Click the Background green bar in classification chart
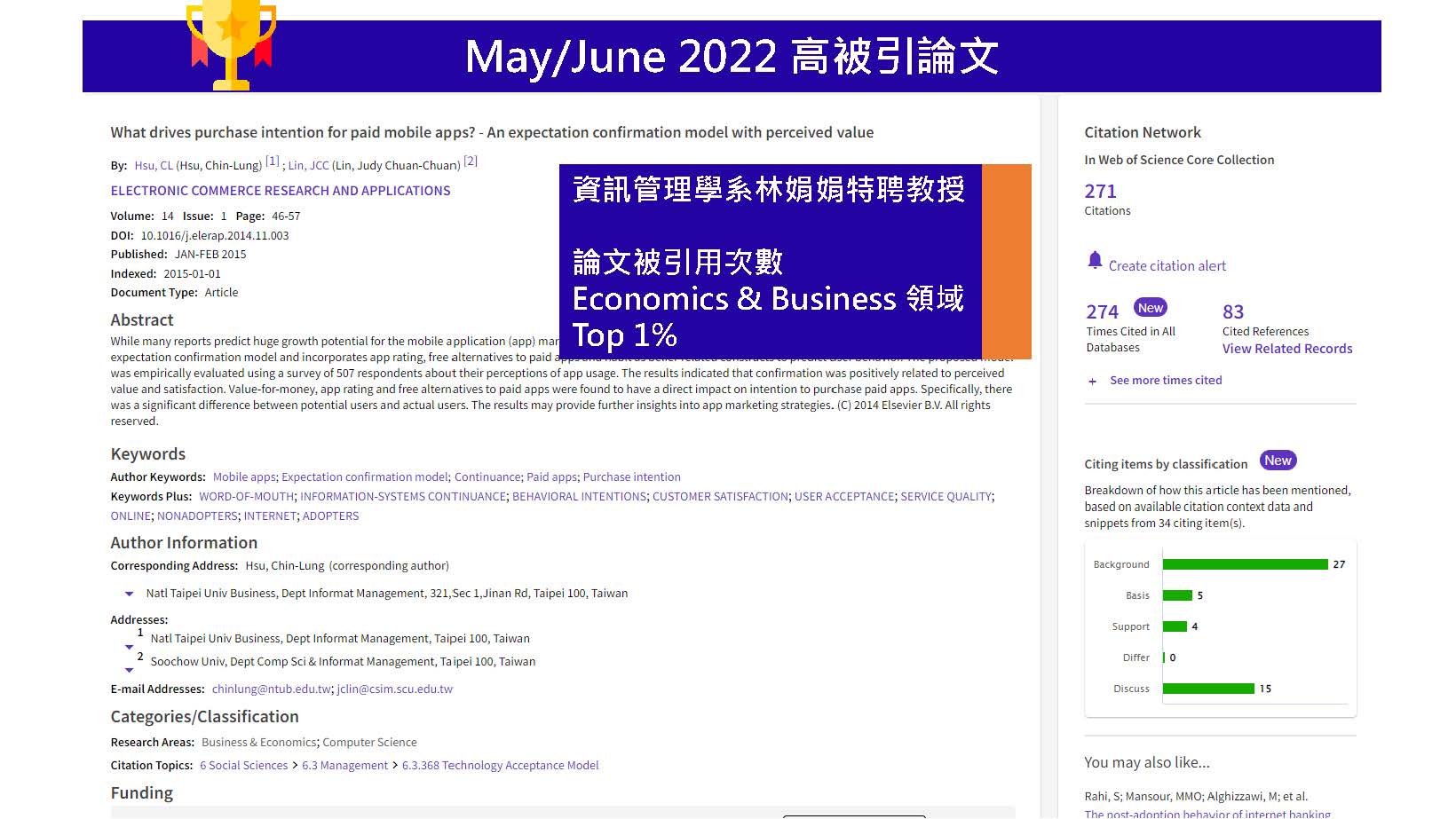 coord(1245,564)
